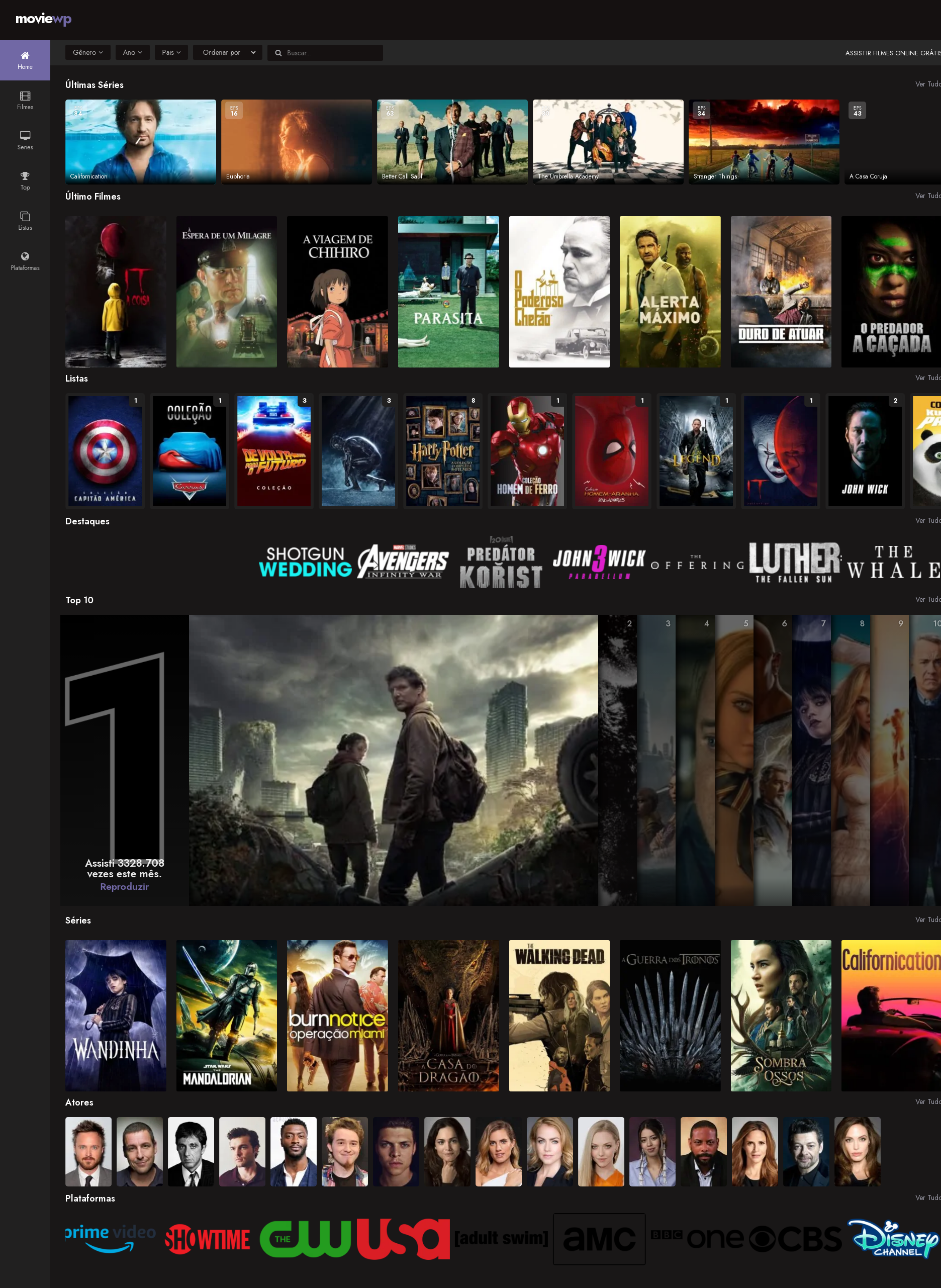
Task: Open Californication in Últimas Séries
Action: (x=141, y=142)
